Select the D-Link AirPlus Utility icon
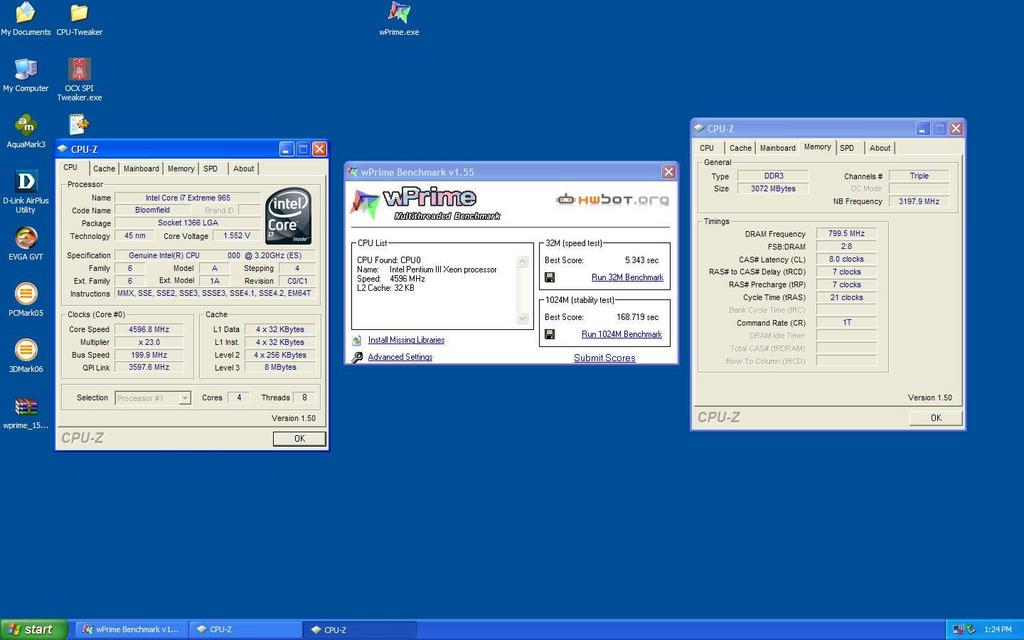 click(x=25, y=192)
